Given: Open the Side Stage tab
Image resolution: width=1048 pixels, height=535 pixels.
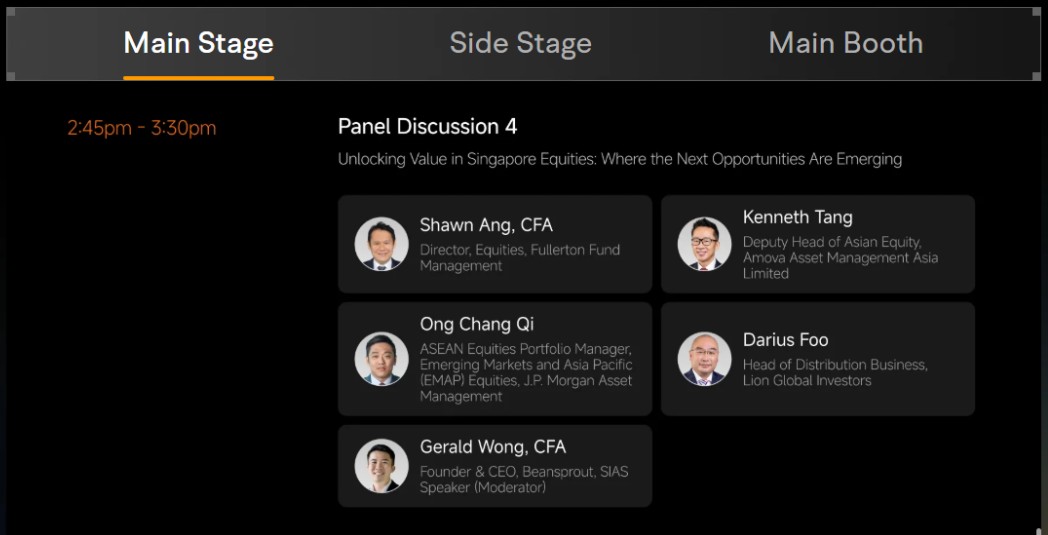Looking at the screenshot, I should [521, 43].
